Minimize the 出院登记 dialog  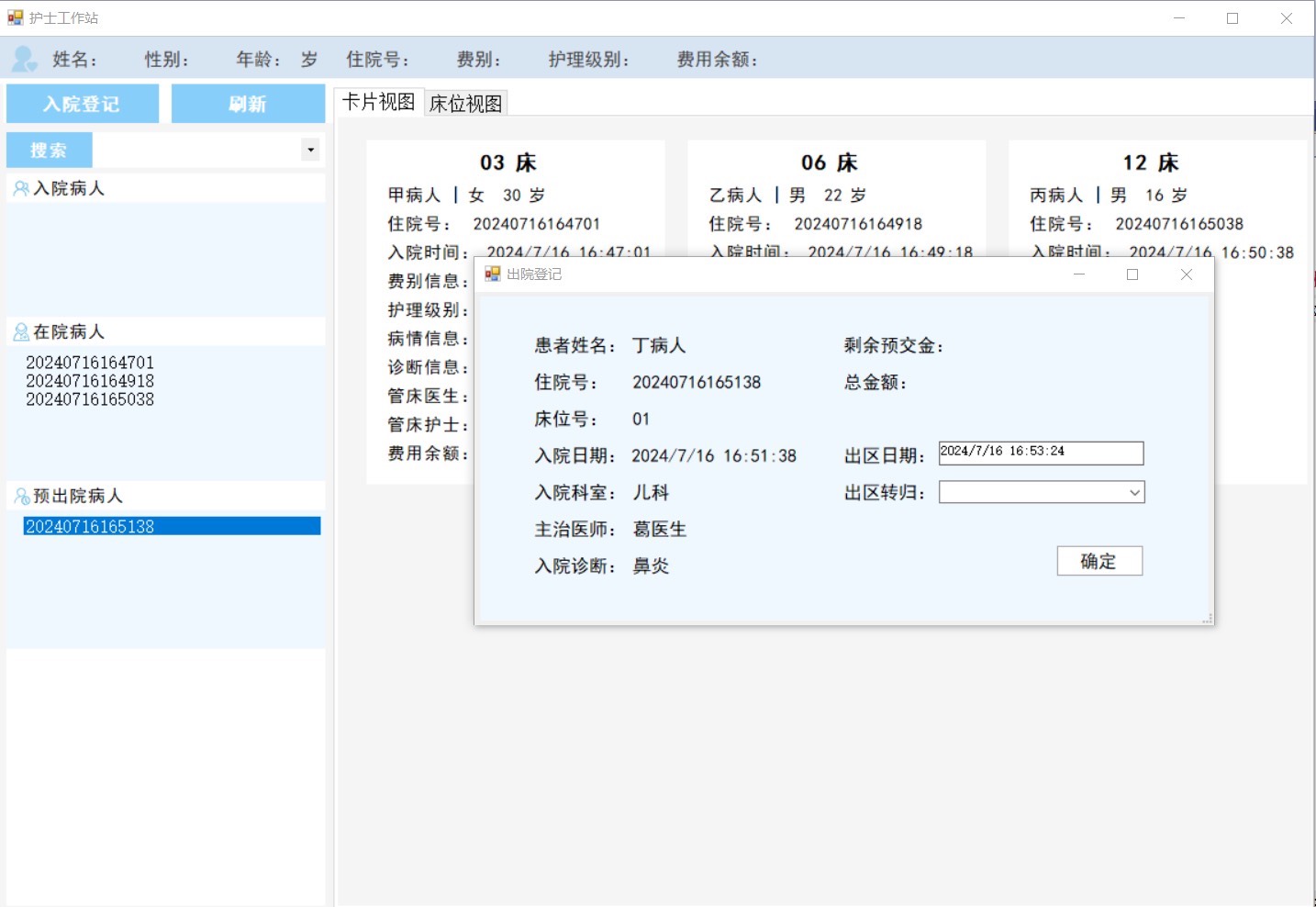(x=1079, y=274)
